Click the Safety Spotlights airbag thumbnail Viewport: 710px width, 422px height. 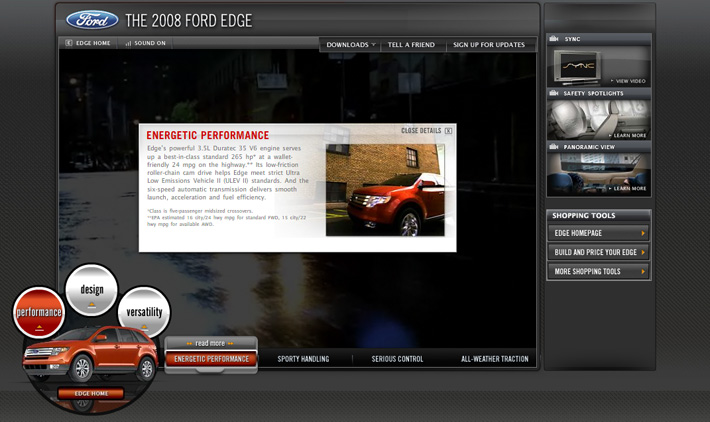599,120
